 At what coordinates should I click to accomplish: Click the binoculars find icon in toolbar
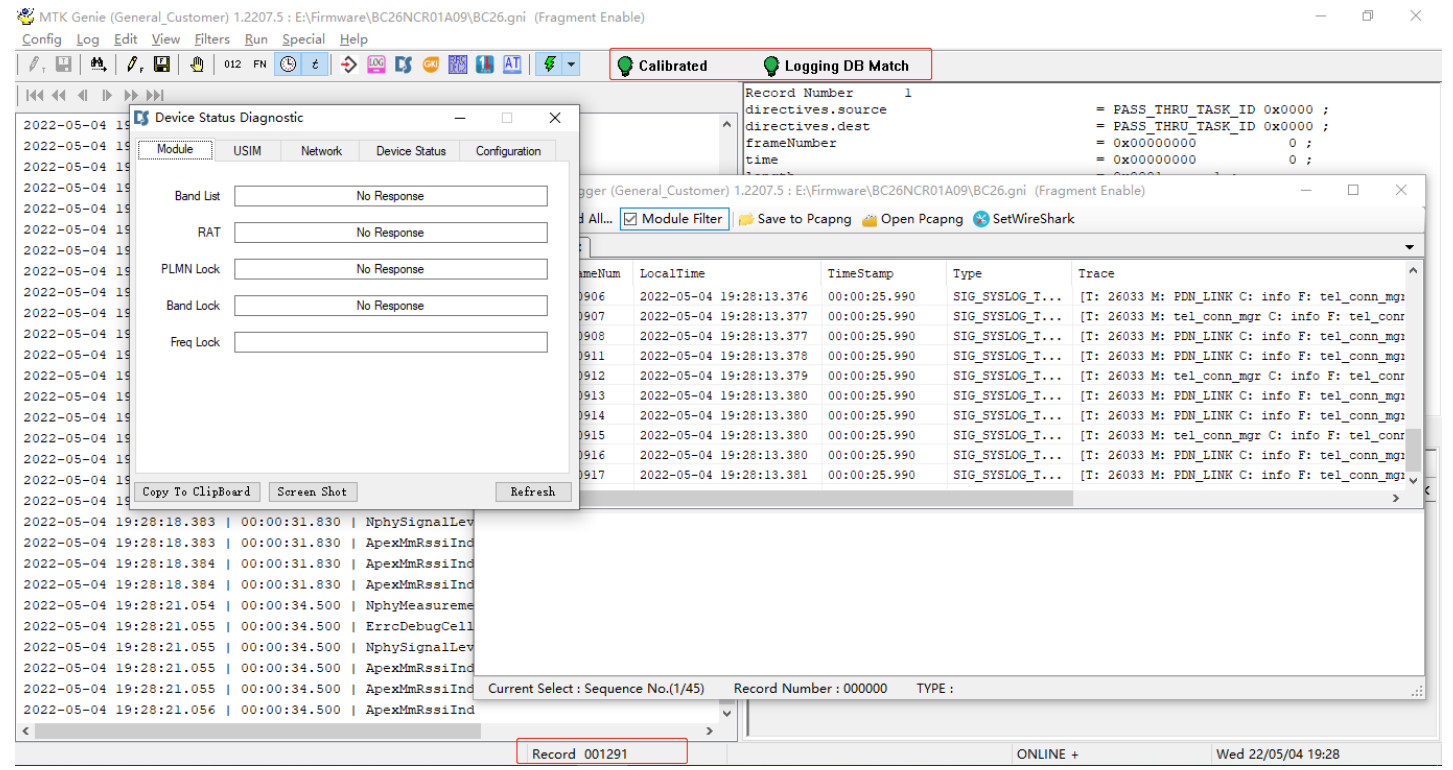coord(98,65)
